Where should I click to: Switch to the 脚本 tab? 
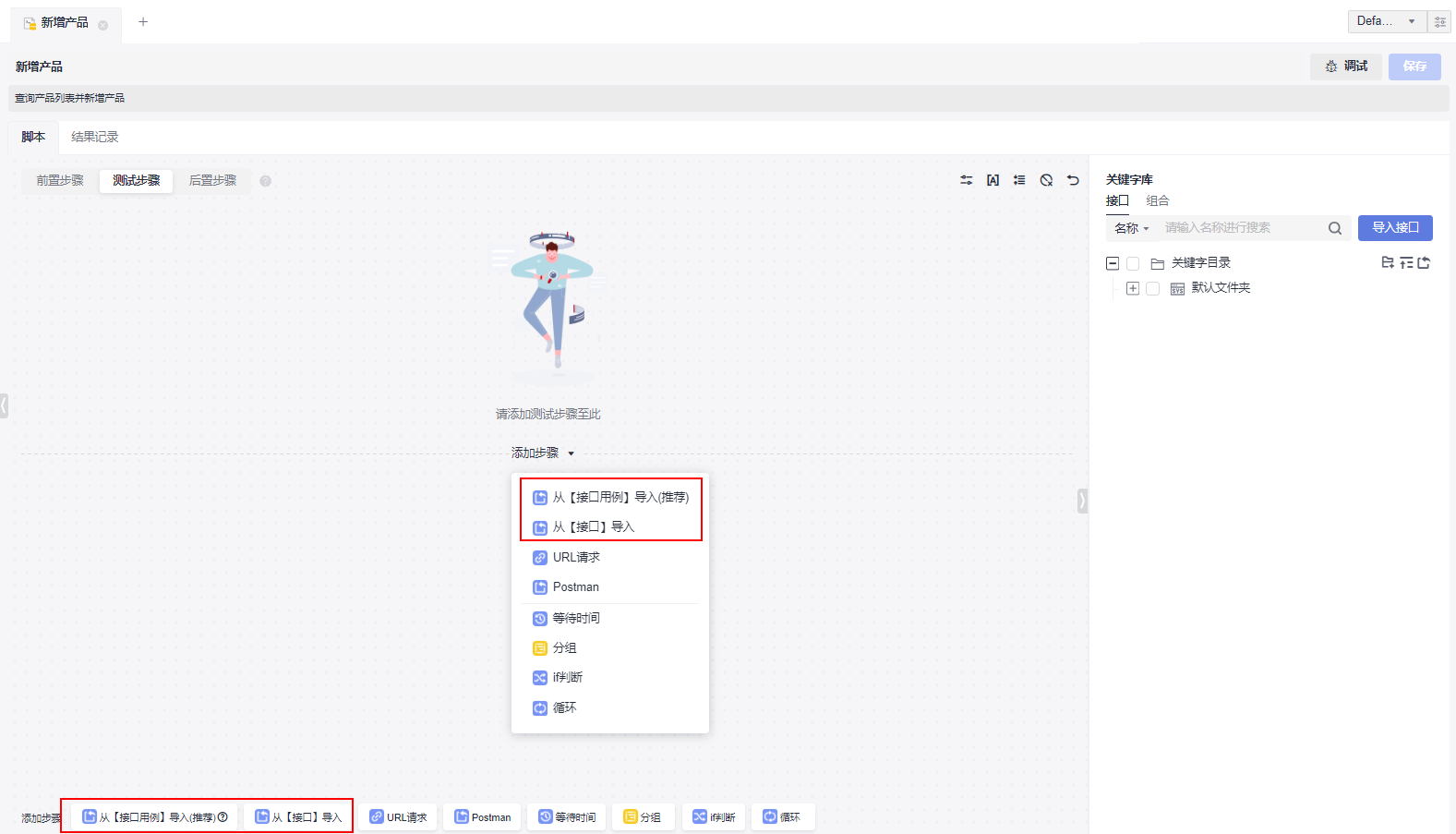[x=33, y=138]
